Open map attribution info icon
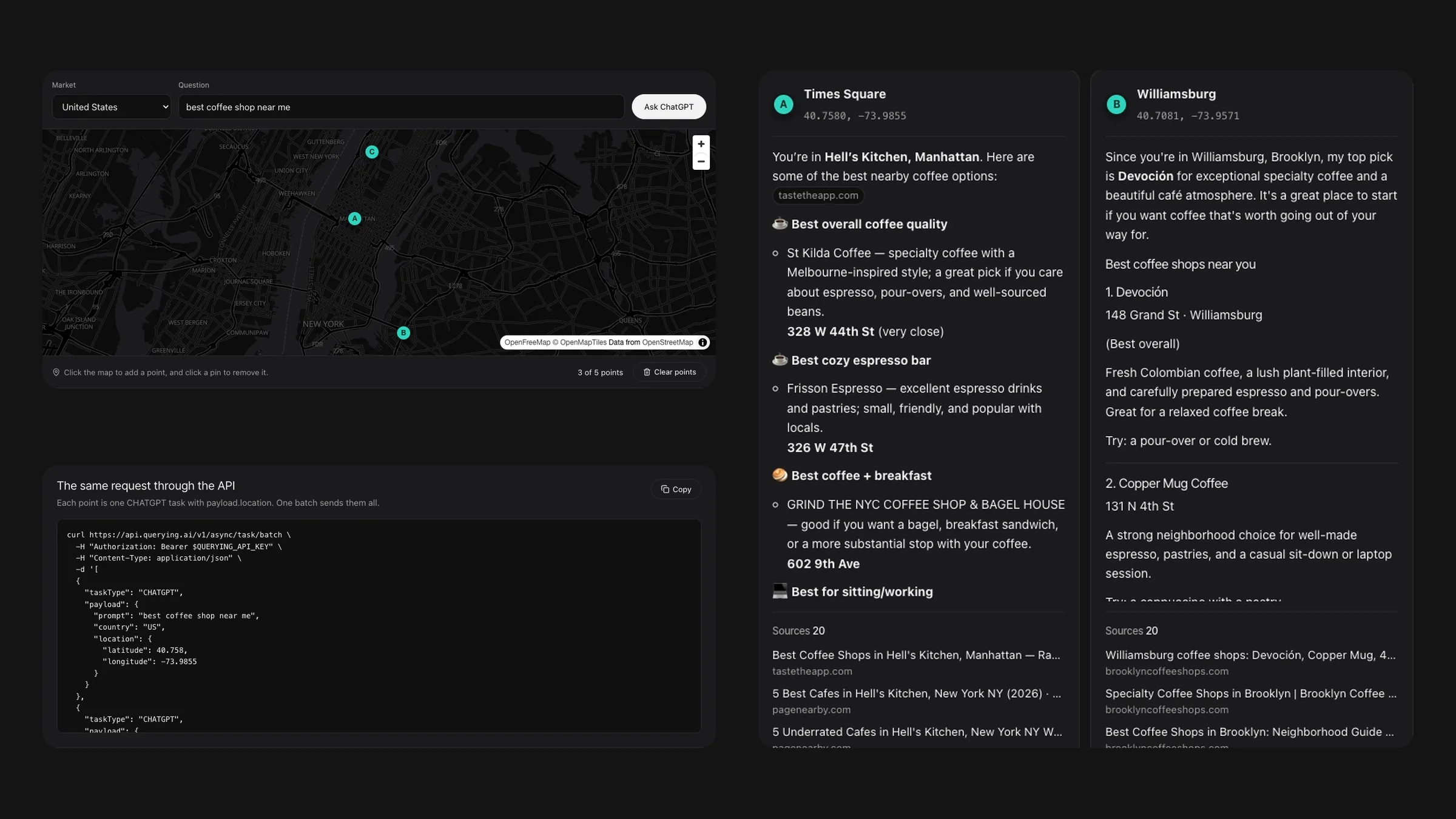 click(x=703, y=342)
